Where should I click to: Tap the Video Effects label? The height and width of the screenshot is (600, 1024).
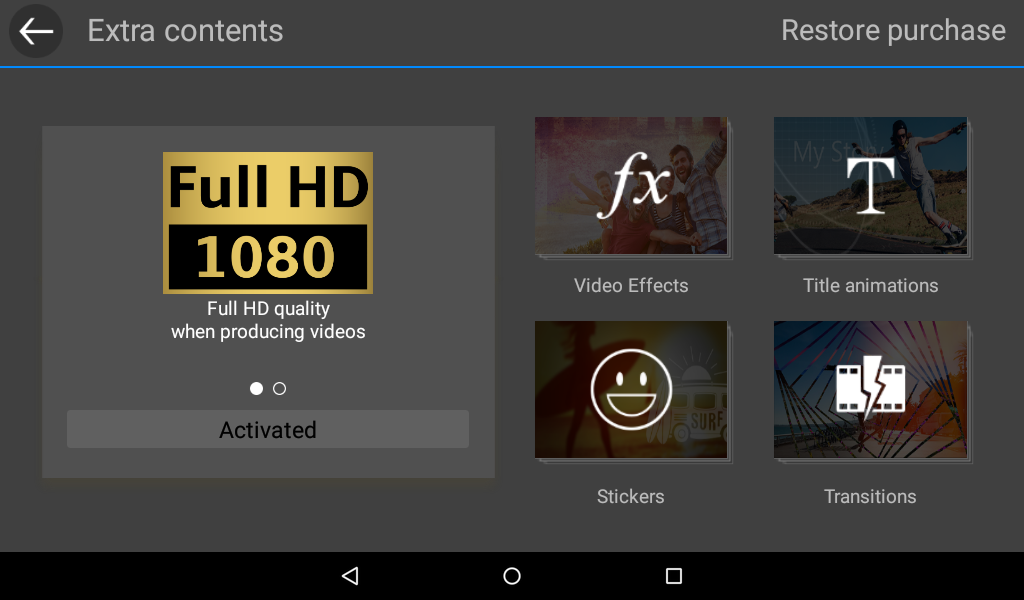(631, 285)
